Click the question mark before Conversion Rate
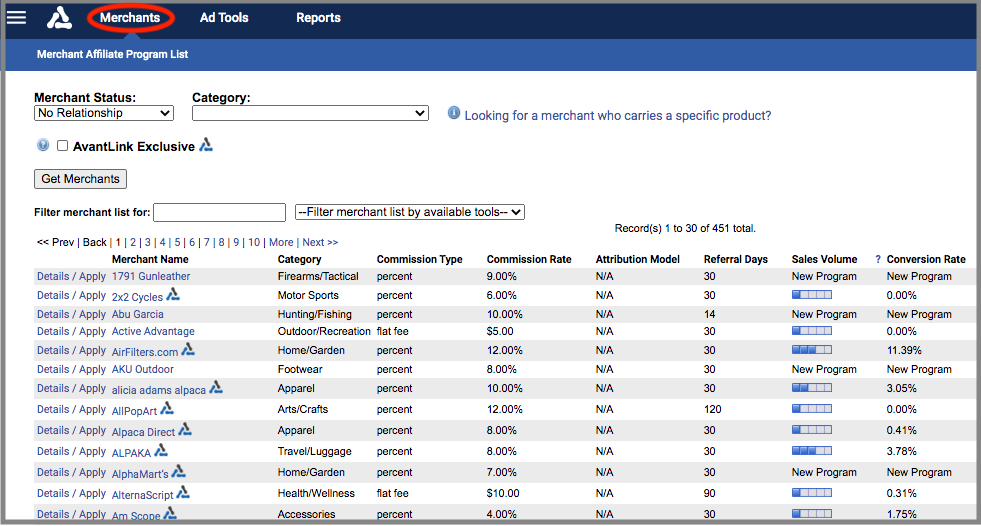The width and height of the screenshot is (981, 526). coord(878,259)
